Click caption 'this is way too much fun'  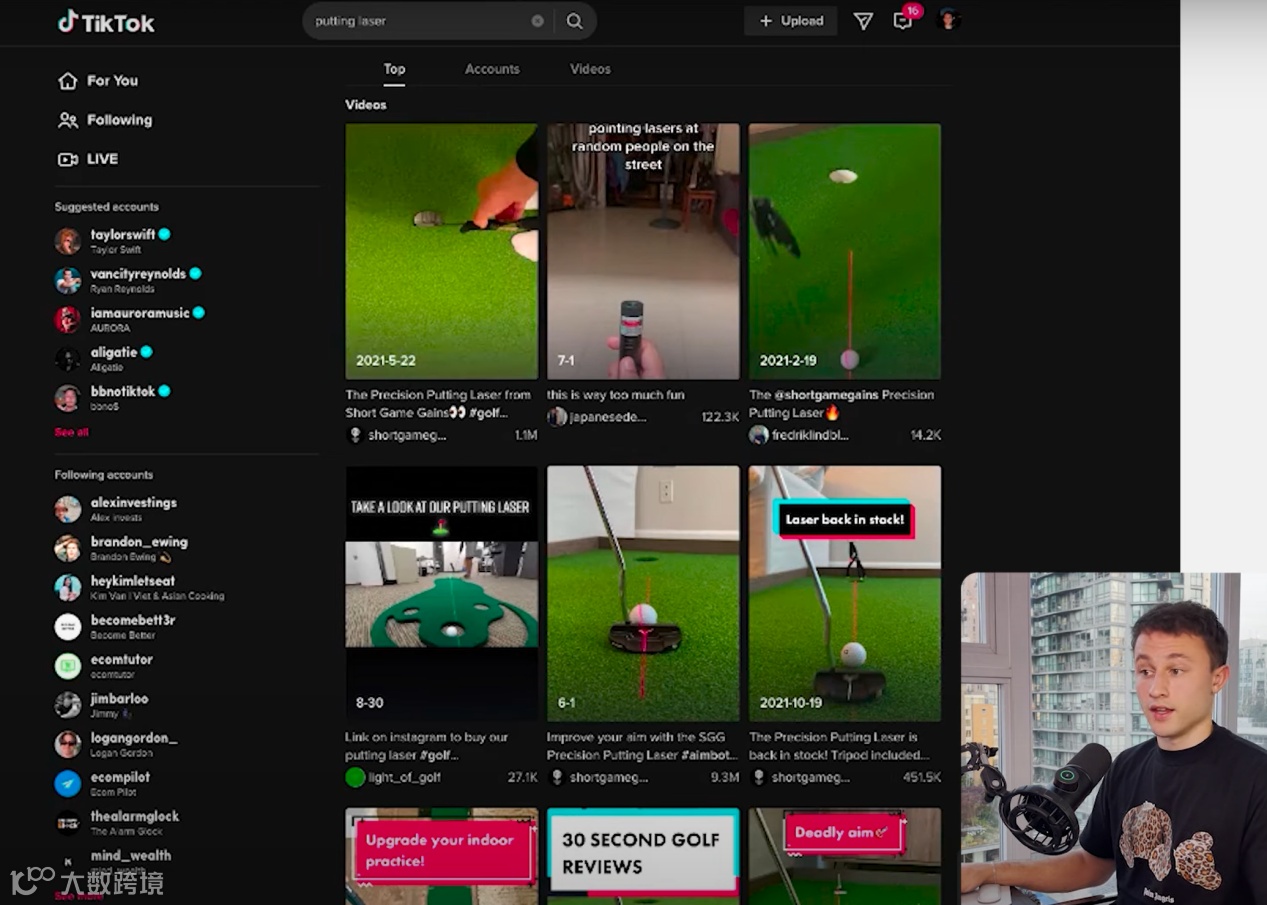coord(616,395)
